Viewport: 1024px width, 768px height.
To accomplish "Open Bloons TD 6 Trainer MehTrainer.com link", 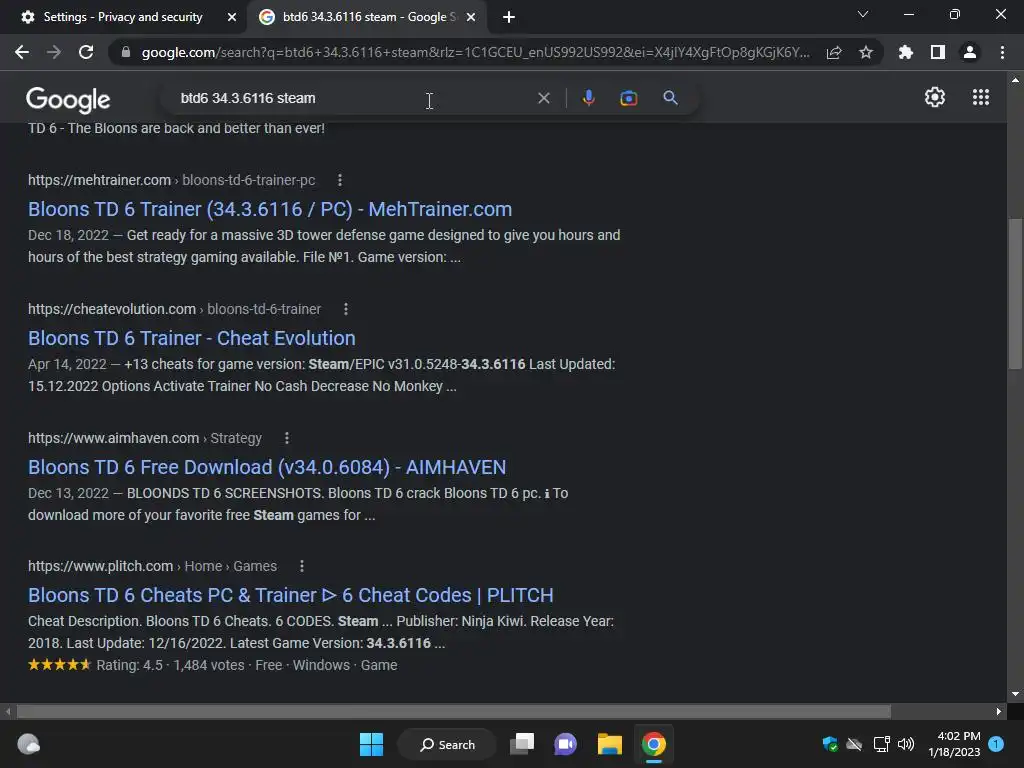I will (x=270, y=209).
